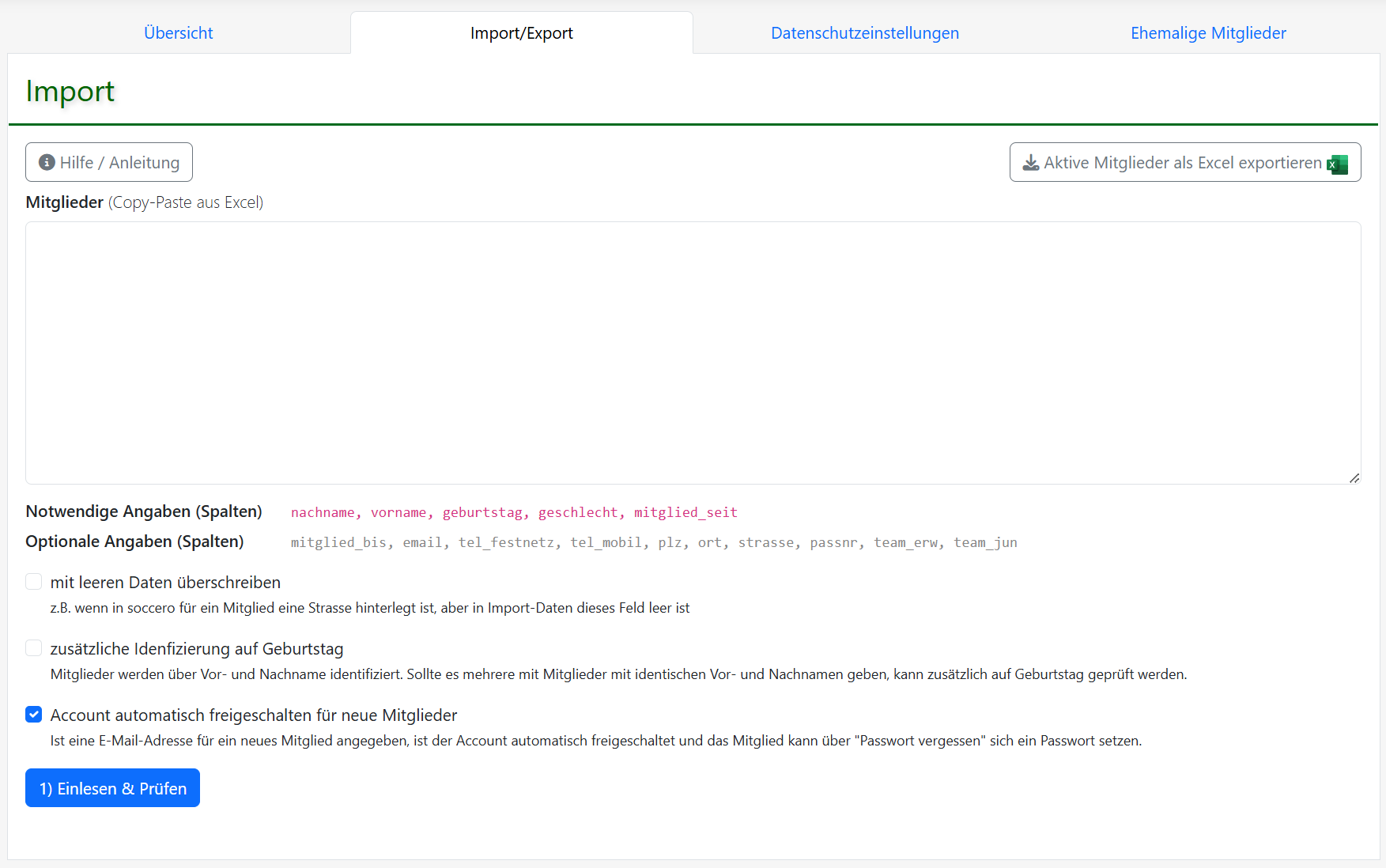The image size is (1386, 868).
Task: Uncheck 'Account automatisch freigeschalten' checkbox
Action: [34, 715]
